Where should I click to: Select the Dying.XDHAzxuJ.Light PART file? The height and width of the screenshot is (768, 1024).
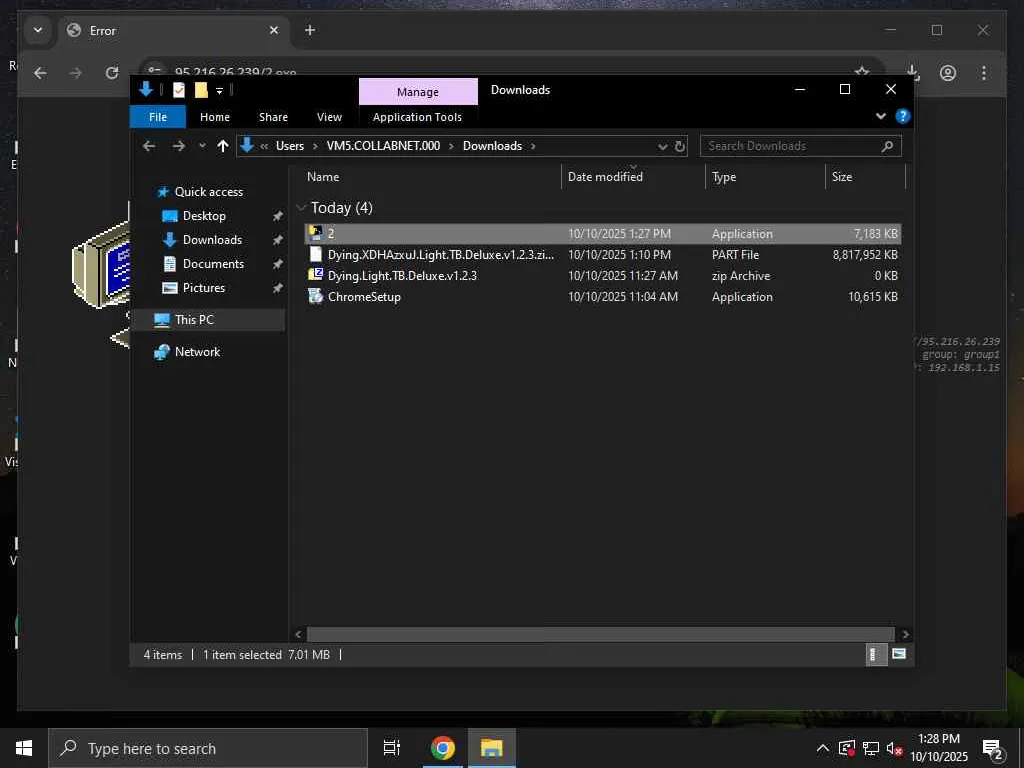tap(602, 255)
